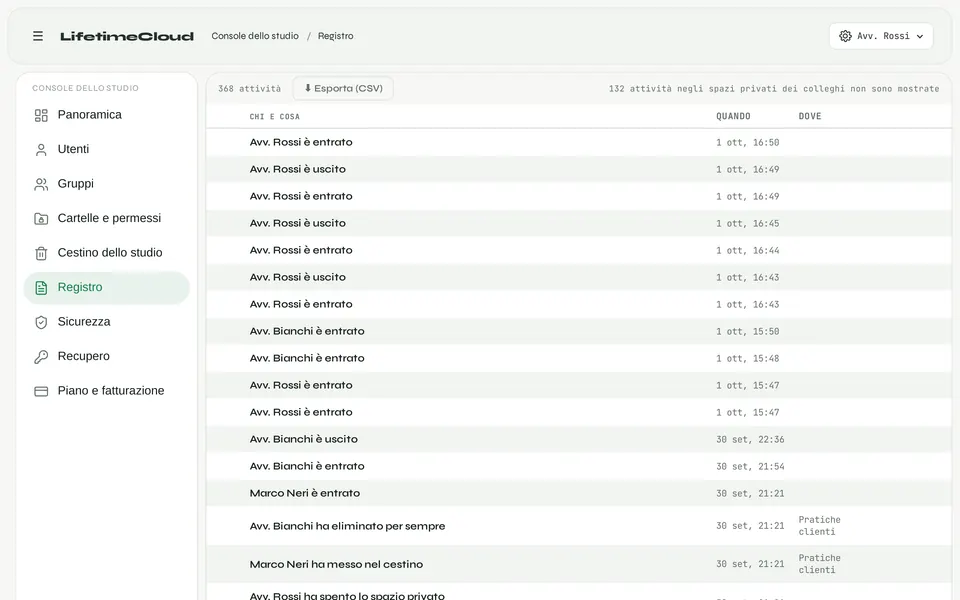
Task: Click the DOVE column header
Action: [810, 116]
